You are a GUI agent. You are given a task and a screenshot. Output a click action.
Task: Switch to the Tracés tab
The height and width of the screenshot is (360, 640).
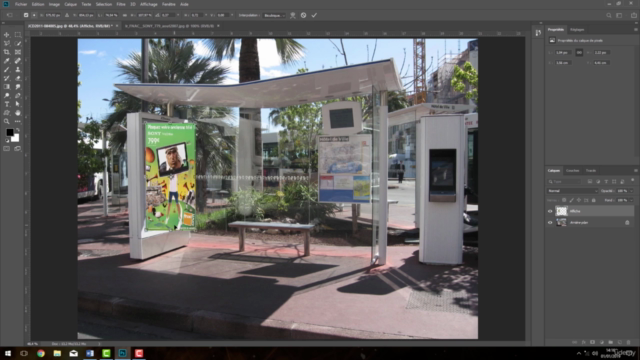(591, 171)
